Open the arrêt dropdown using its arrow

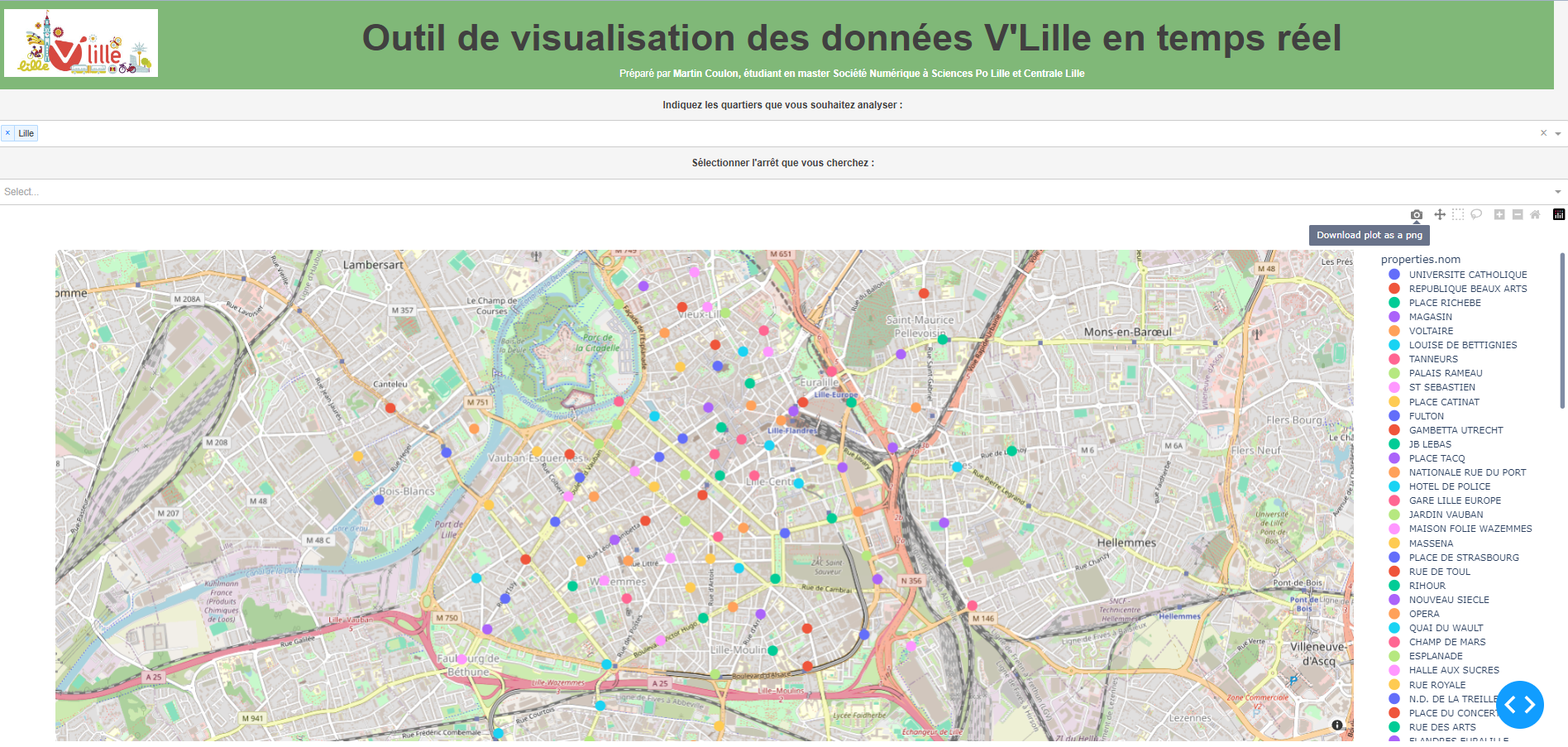pyautogui.click(x=1558, y=192)
